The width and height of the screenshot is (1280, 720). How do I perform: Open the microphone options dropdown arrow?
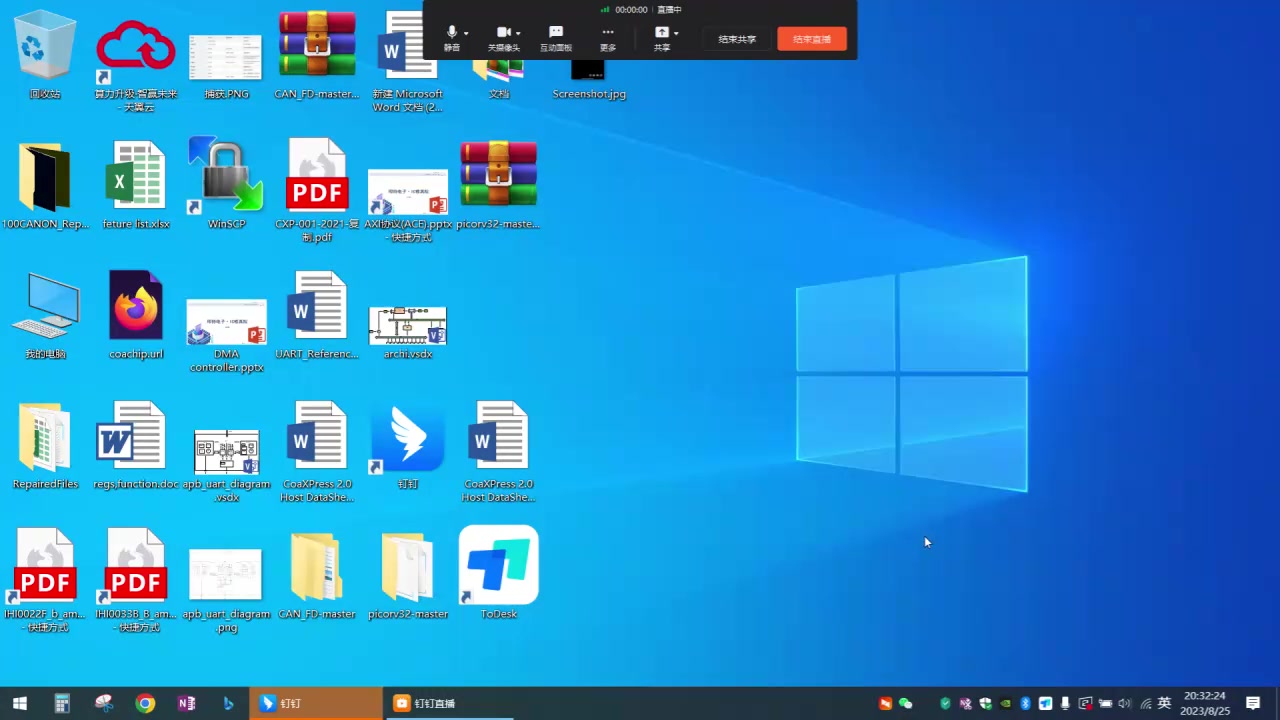point(466,33)
